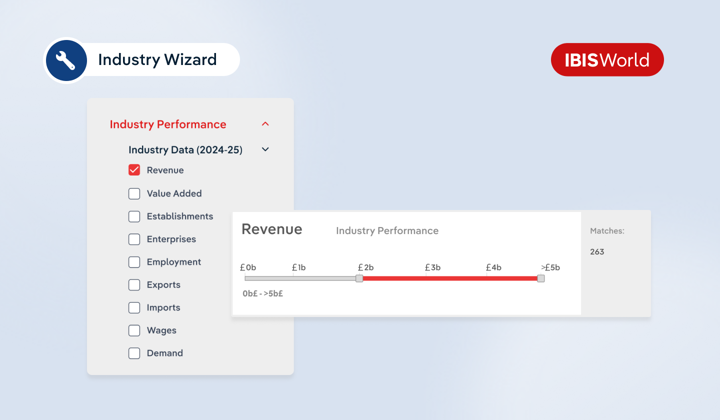
Task: Click the Industry Wizard title label
Action: [x=157, y=60]
